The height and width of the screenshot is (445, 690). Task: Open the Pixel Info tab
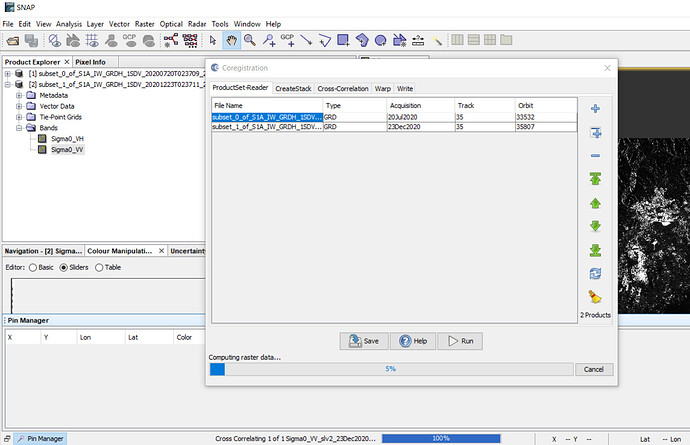(90, 62)
